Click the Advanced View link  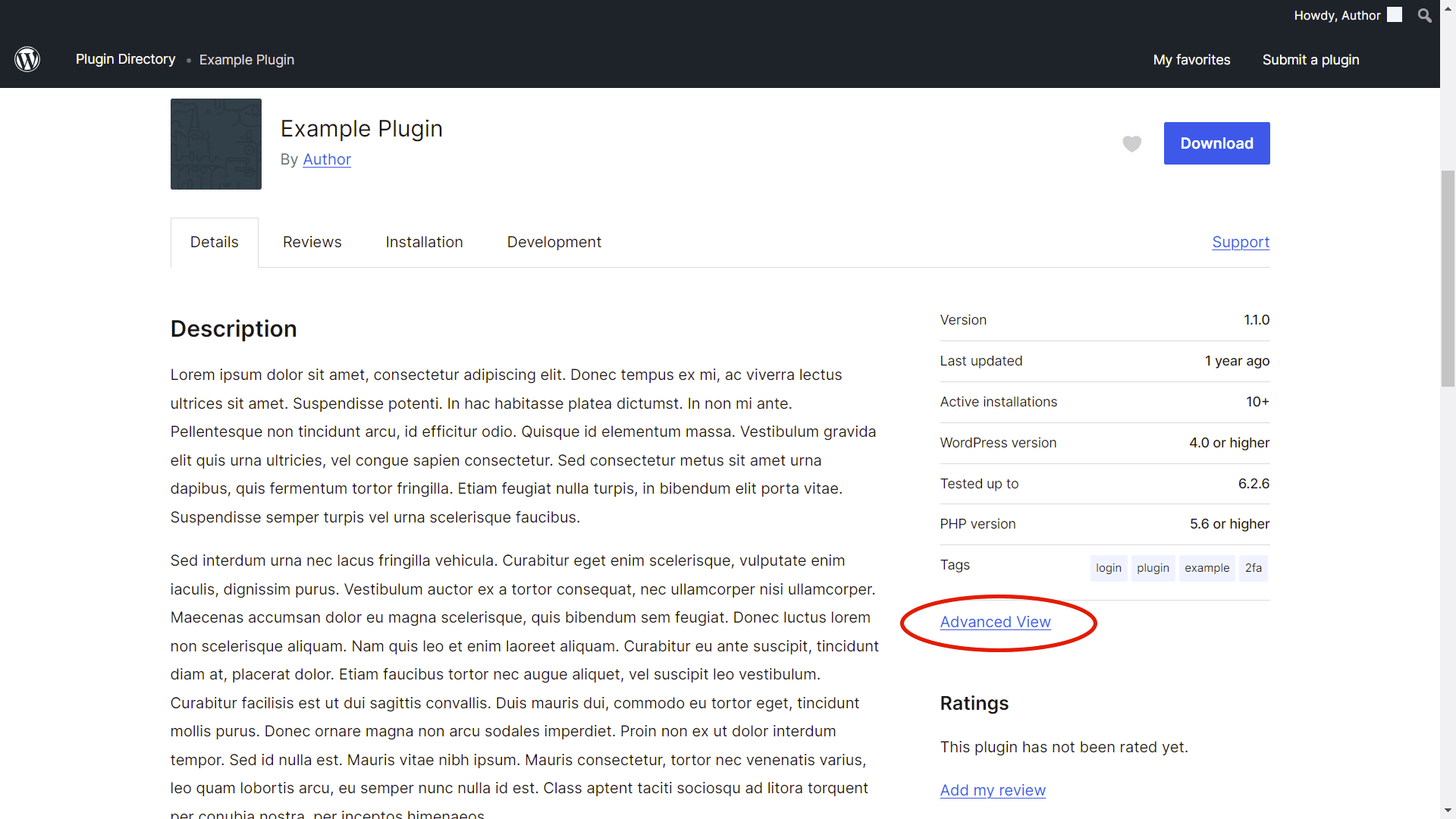pyautogui.click(x=995, y=622)
